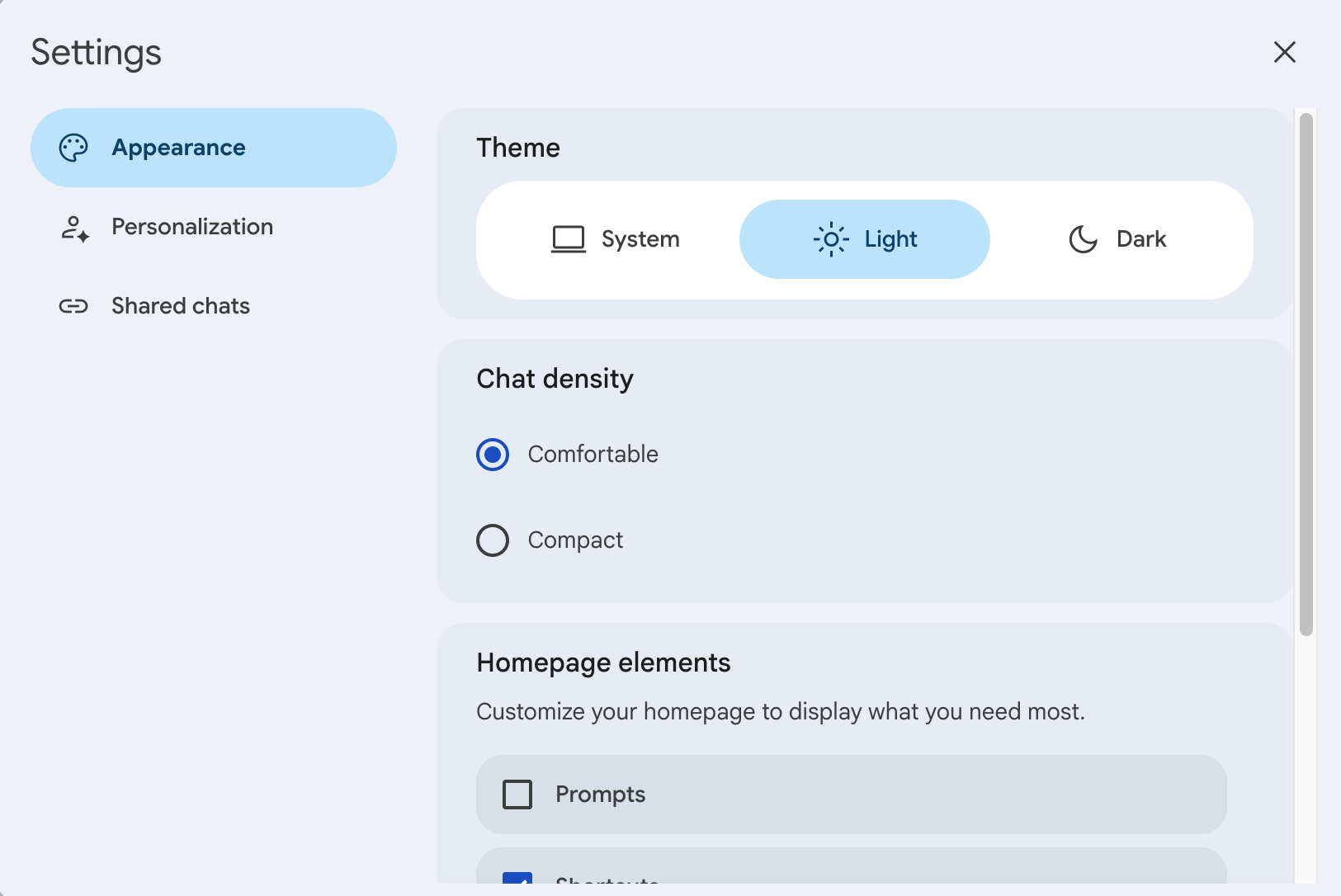
Task: Select the Appearance tab in the sidebar
Action: 178,147
